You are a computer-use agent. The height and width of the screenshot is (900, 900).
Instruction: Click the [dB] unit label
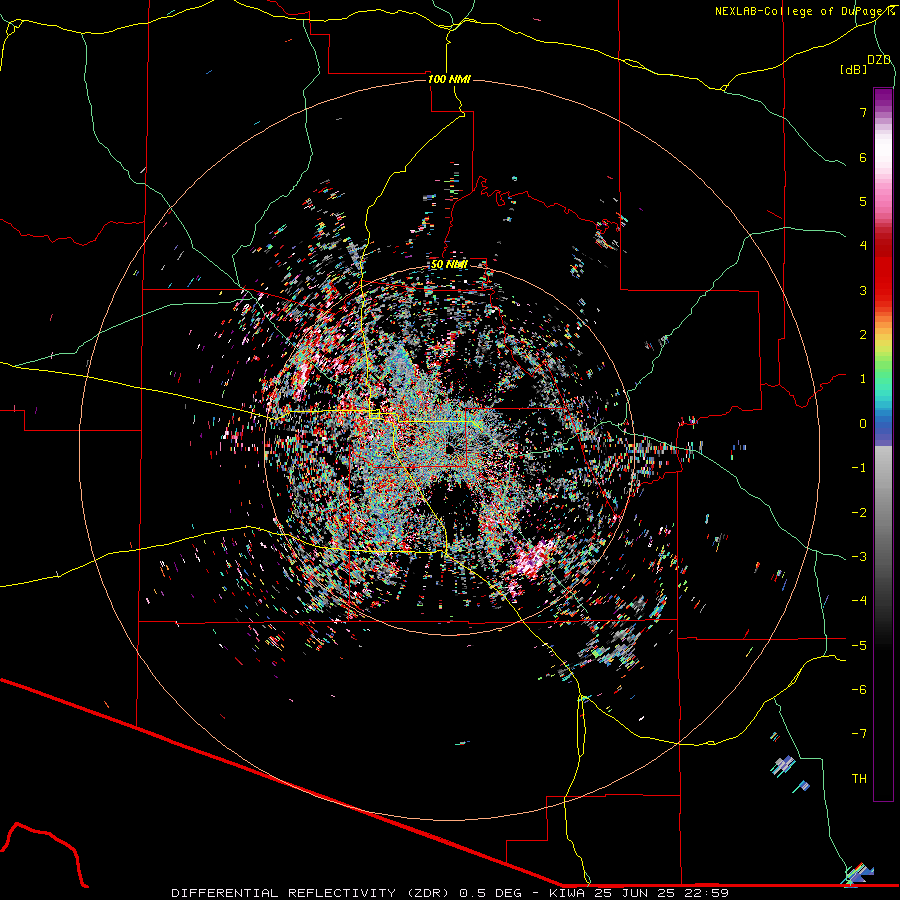coord(853,69)
